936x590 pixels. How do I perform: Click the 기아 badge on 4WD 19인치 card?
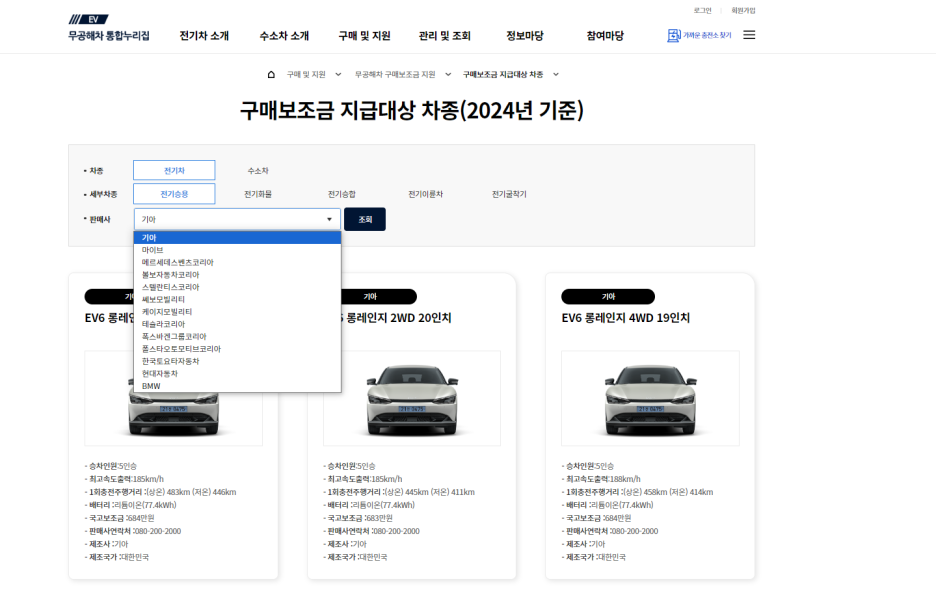pos(608,296)
